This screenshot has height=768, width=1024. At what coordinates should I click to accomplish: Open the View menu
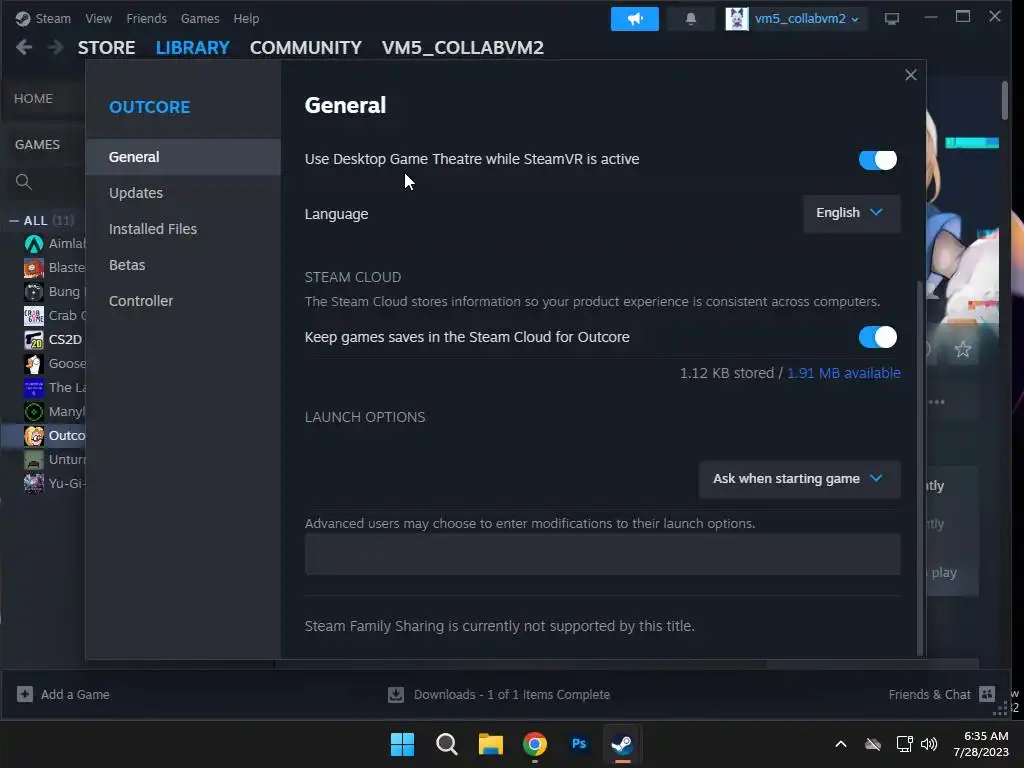click(x=98, y=18)
